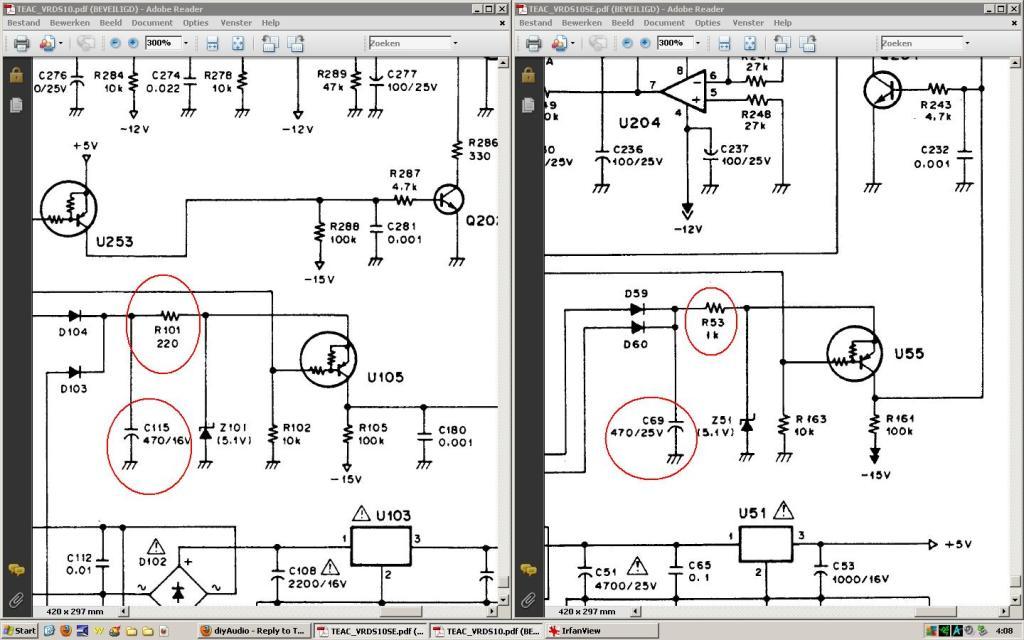Switch to the TEAC_VRDS10SE.pdf taskbar button
The width and height of the screenshot is (1024, 640).
pyautogui.click(x=370, y=631)
